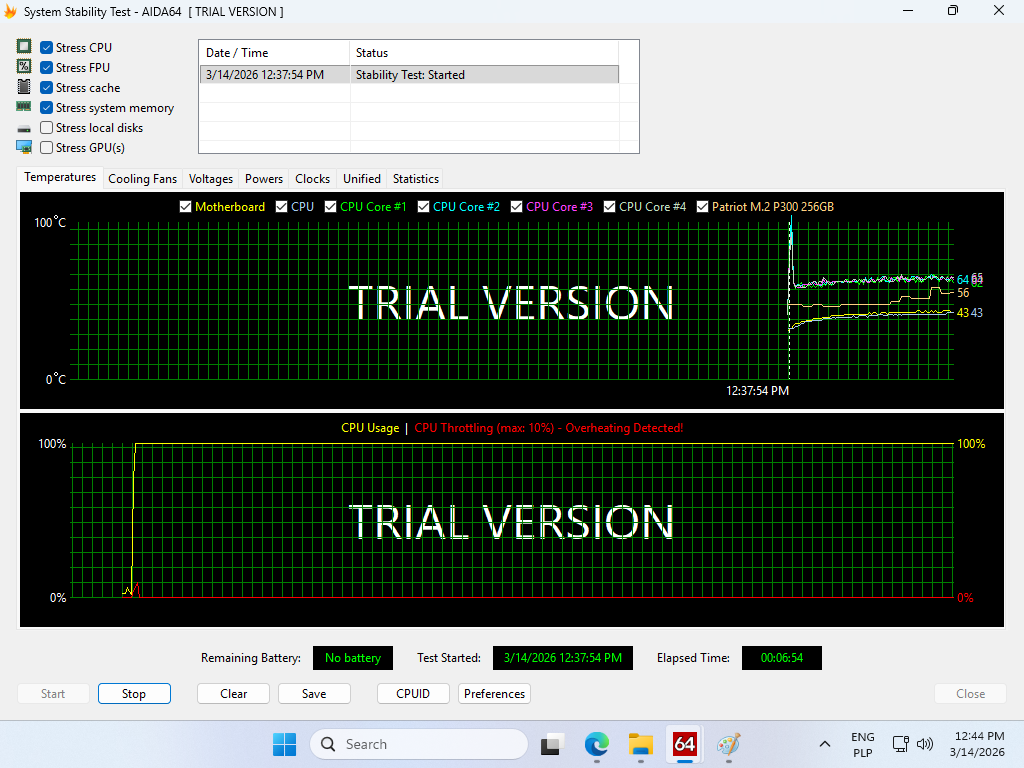This screenshot has width=1024, height=768.
Task: Uncheck the Stress CPU checkbox
Action: coord(46,47)
